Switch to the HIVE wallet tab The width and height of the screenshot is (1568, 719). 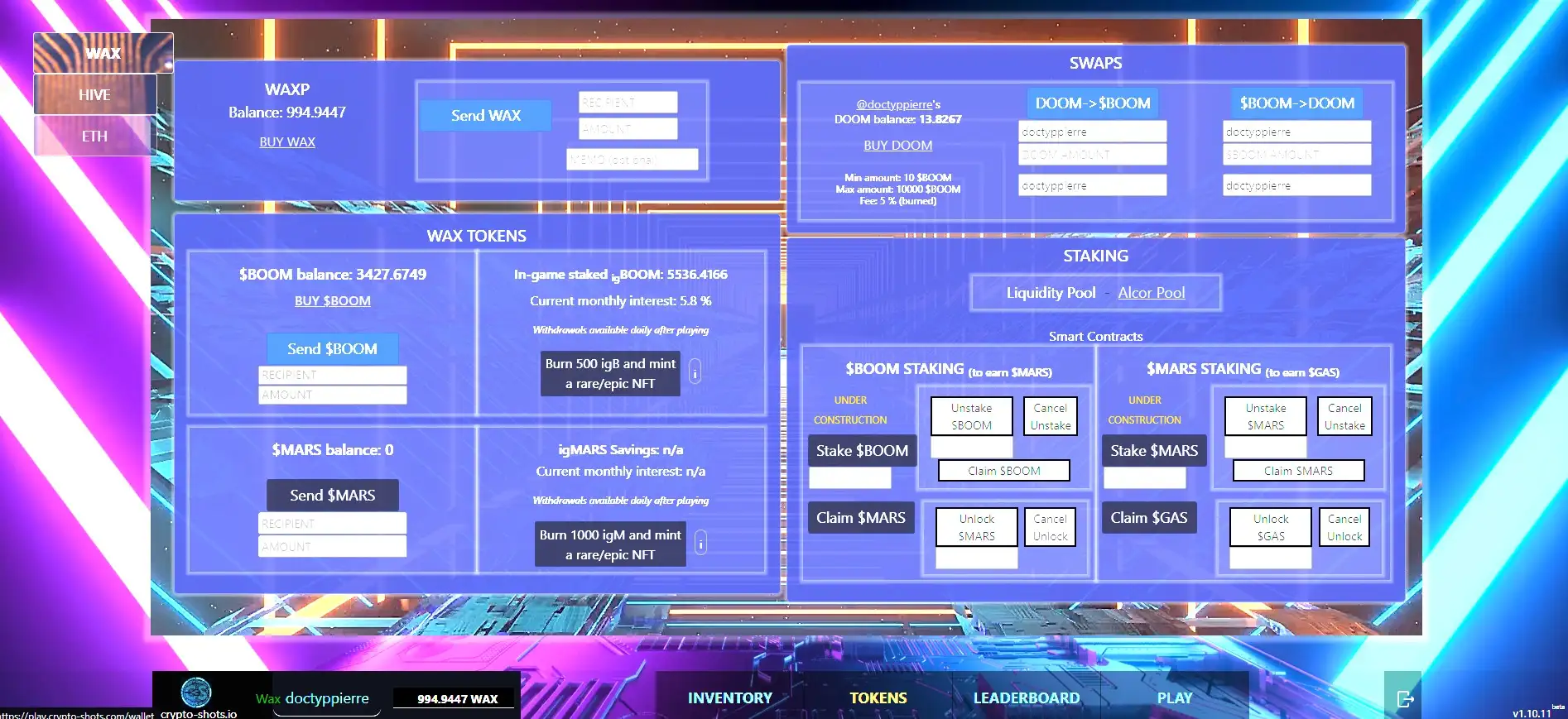tap(95, 95)
